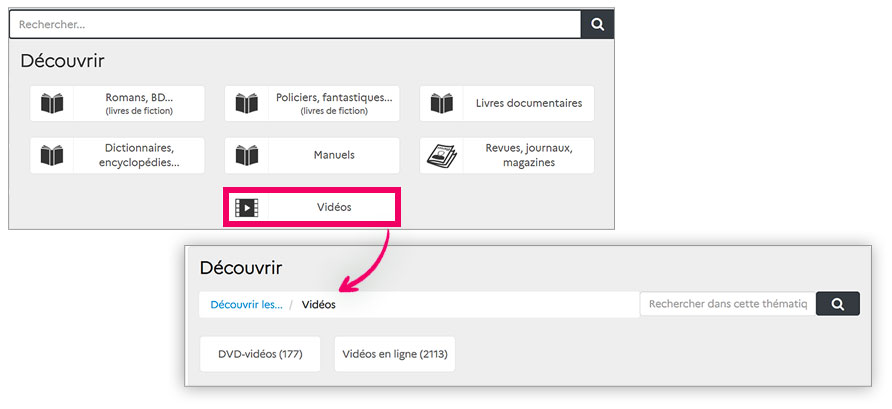Select the Vidéos breadcrumb item
The width and height of the screenshot is (892, 409).
319,304
